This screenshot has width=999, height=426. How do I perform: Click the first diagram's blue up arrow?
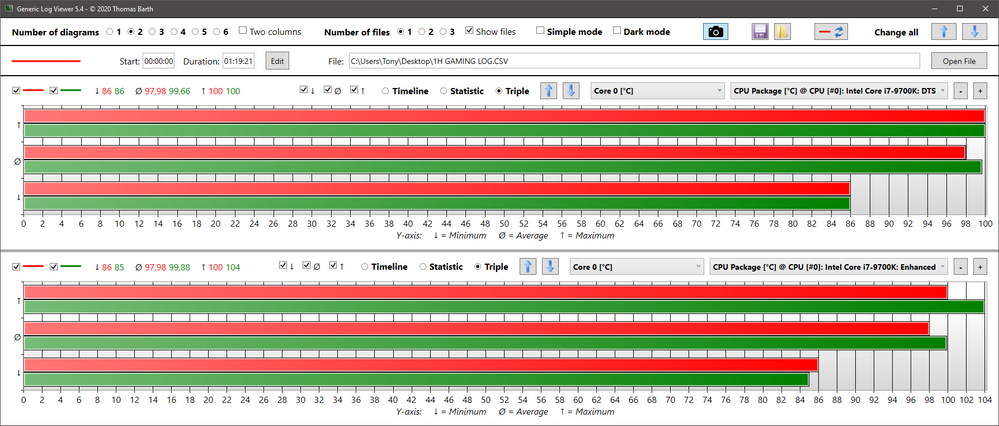[x=548, y=91]
